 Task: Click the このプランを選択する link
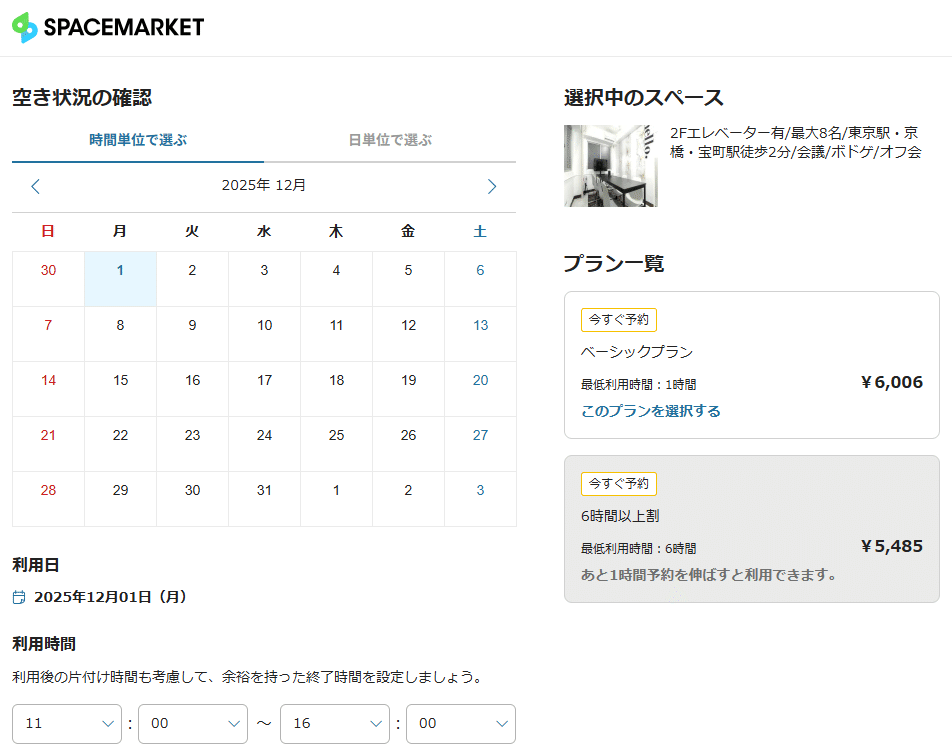[651, 411]
